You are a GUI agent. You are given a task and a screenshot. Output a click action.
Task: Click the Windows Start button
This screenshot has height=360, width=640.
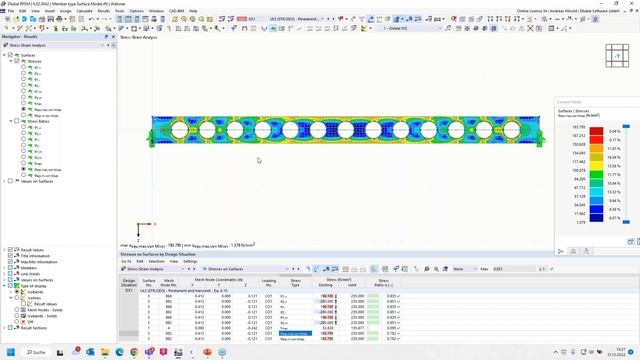11,352
